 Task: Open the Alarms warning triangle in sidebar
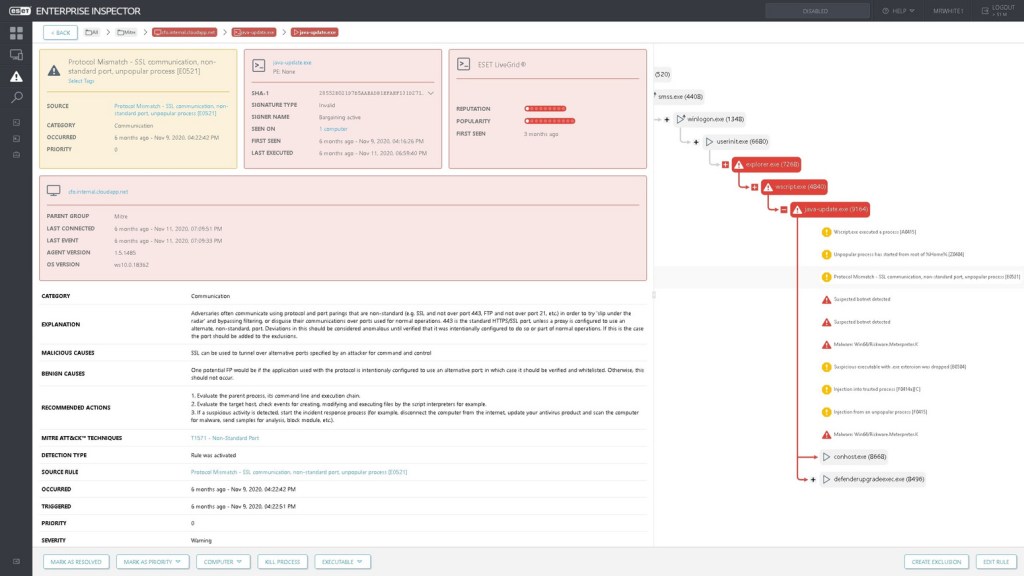(x=16, y=77)
